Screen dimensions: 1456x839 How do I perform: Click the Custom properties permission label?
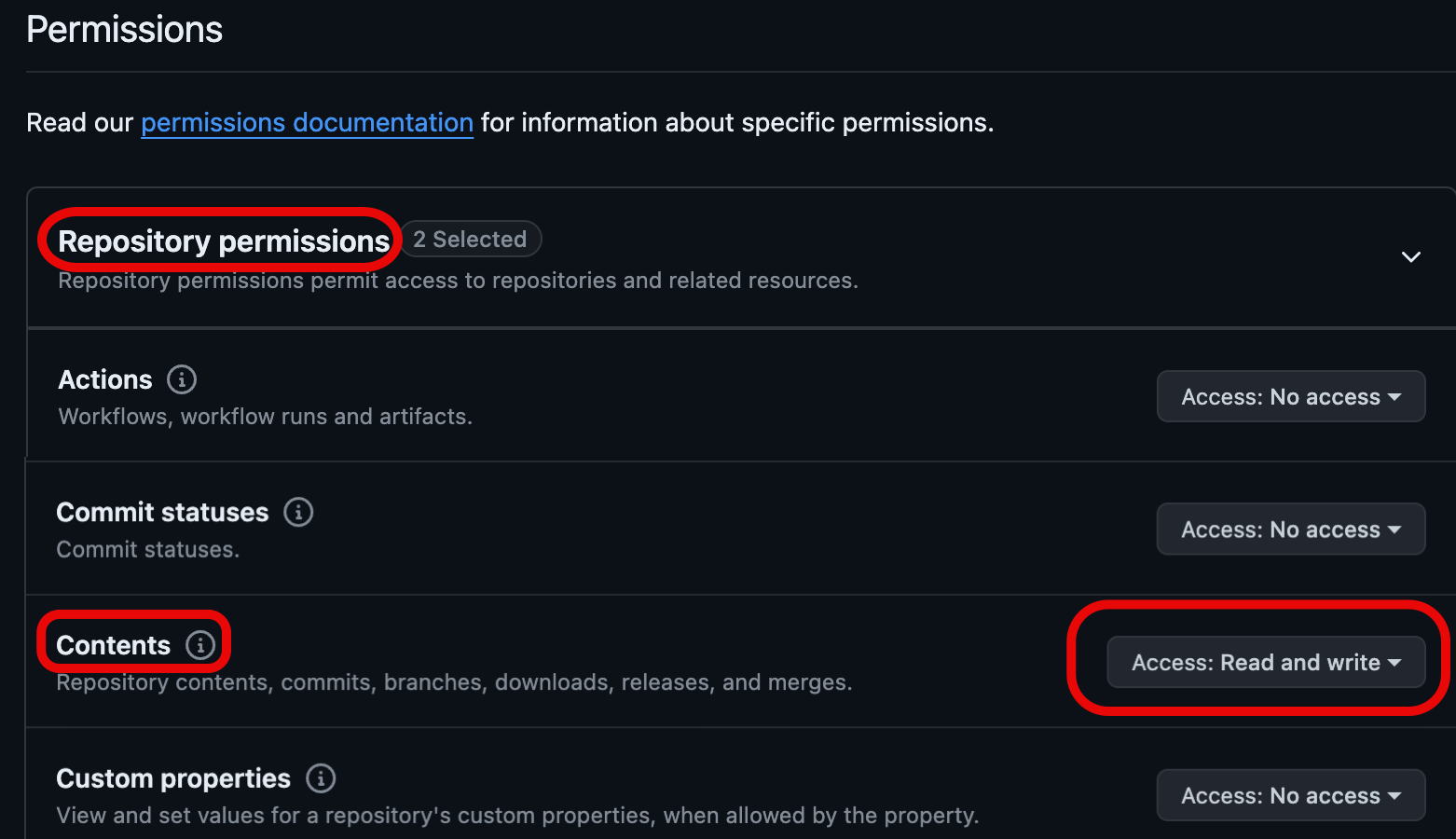pos(173,778)
